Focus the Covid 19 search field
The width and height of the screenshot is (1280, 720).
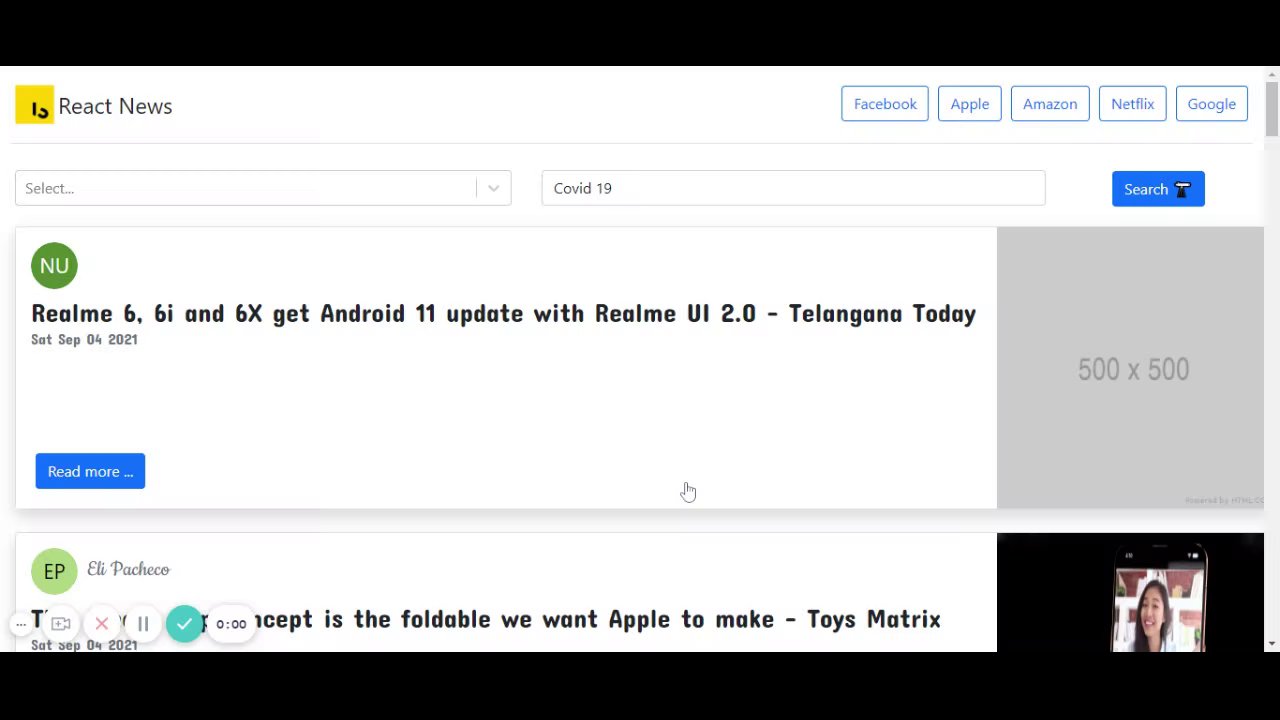793,188
